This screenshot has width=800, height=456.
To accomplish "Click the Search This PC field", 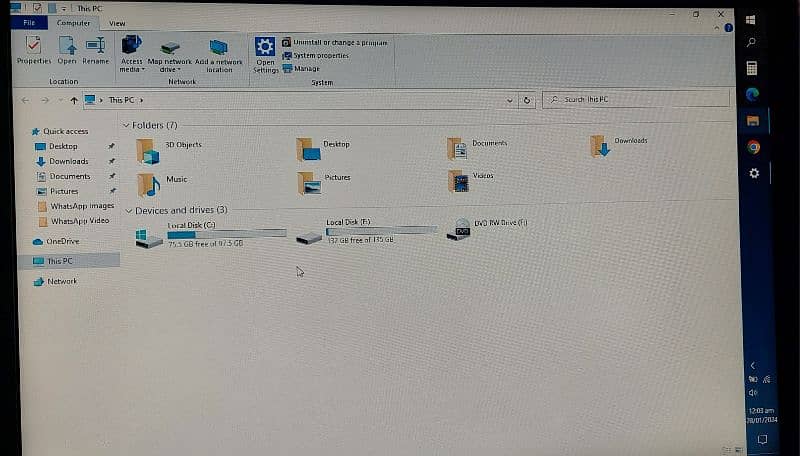I will pyautogui.click(x=636, y=99).
